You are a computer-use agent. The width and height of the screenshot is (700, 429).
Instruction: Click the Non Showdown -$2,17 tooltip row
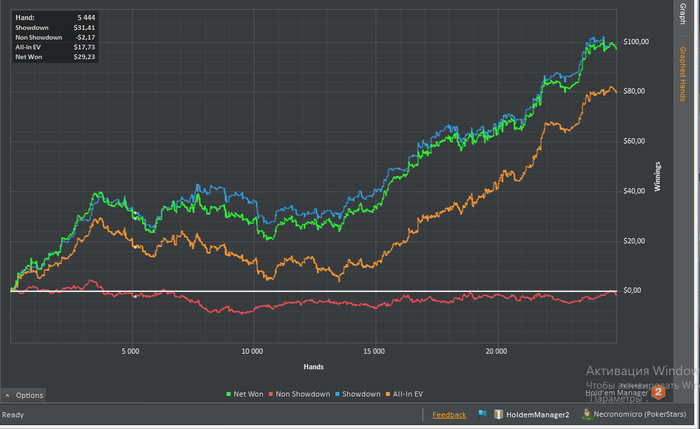pos(55,37)
